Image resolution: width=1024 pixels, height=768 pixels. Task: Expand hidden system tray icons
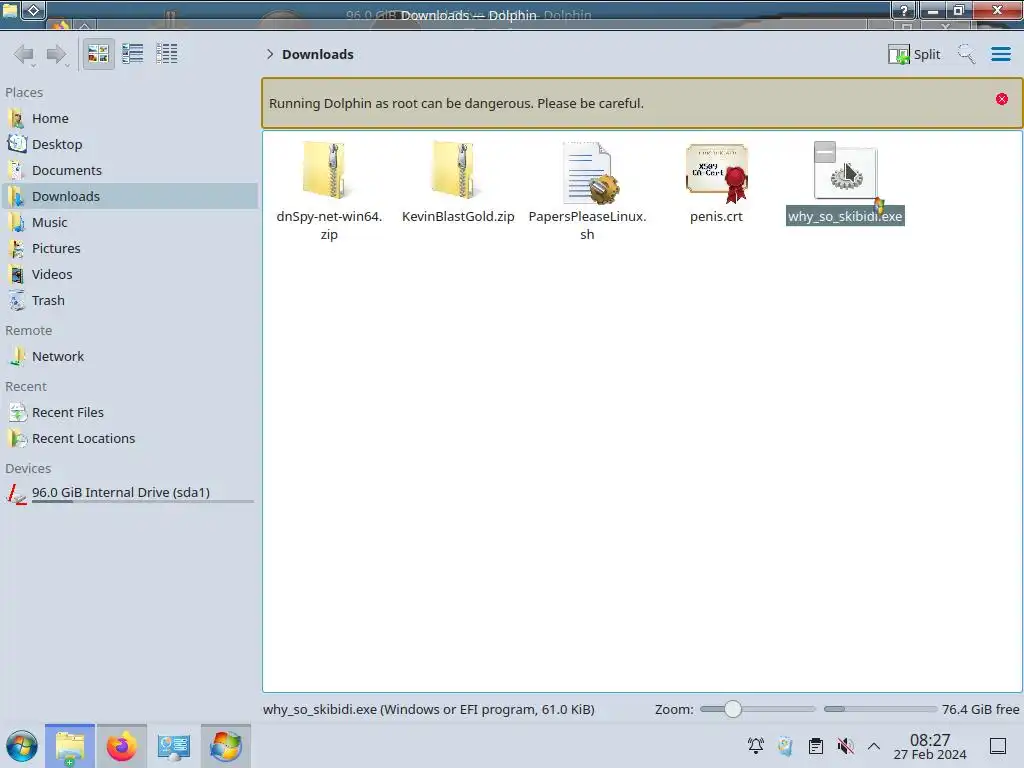[874, 746]
